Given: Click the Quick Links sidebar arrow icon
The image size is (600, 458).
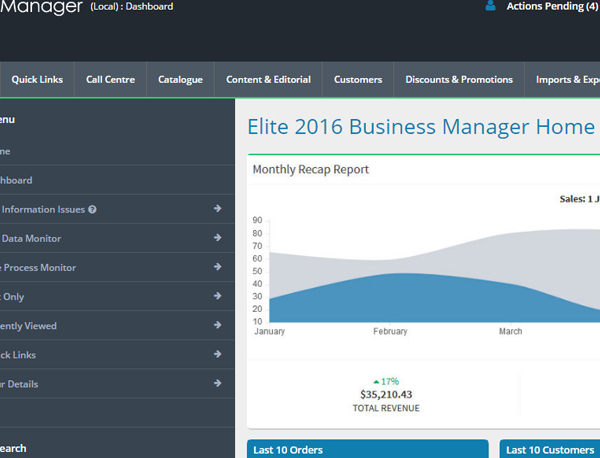Looking at the screenshot, I should [217, 355].
